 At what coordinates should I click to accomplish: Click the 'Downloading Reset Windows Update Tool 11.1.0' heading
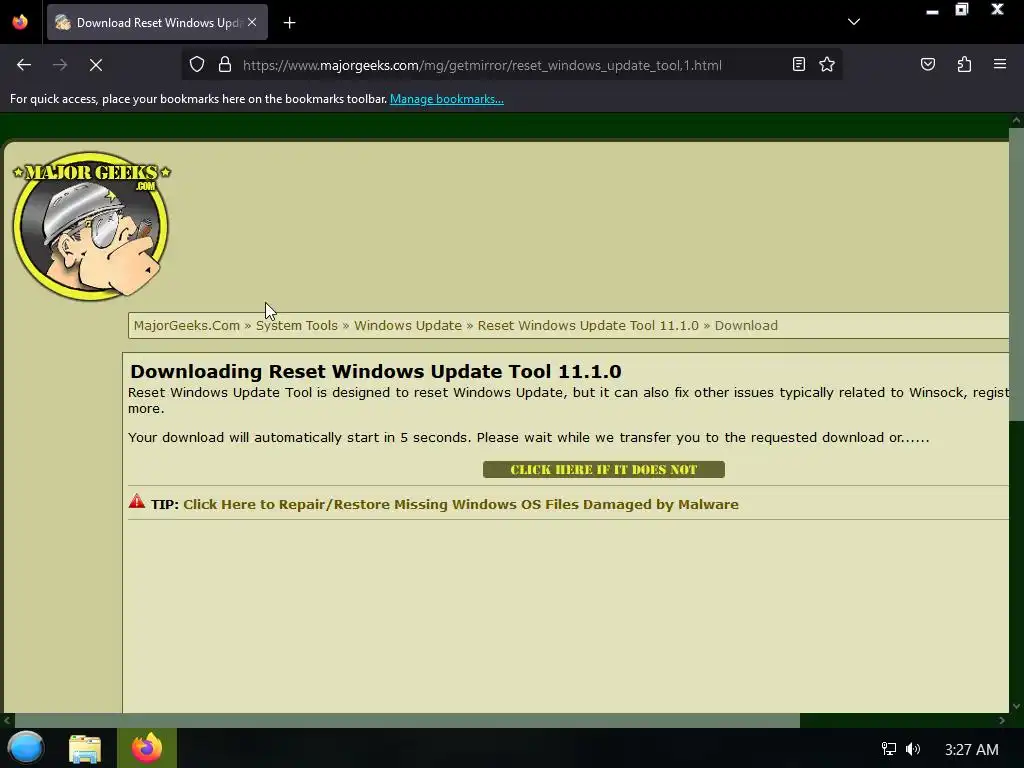click(376, 372)
